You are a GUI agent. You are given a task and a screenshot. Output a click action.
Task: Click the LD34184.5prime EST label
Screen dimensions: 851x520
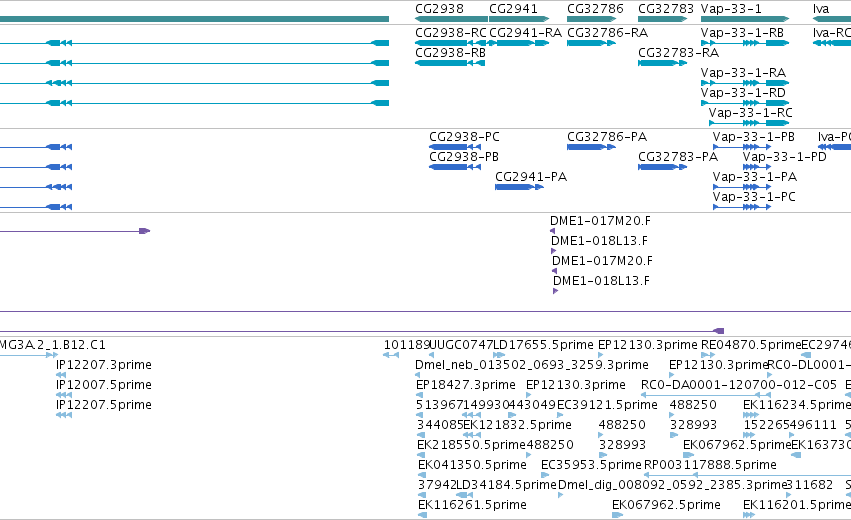506,485
